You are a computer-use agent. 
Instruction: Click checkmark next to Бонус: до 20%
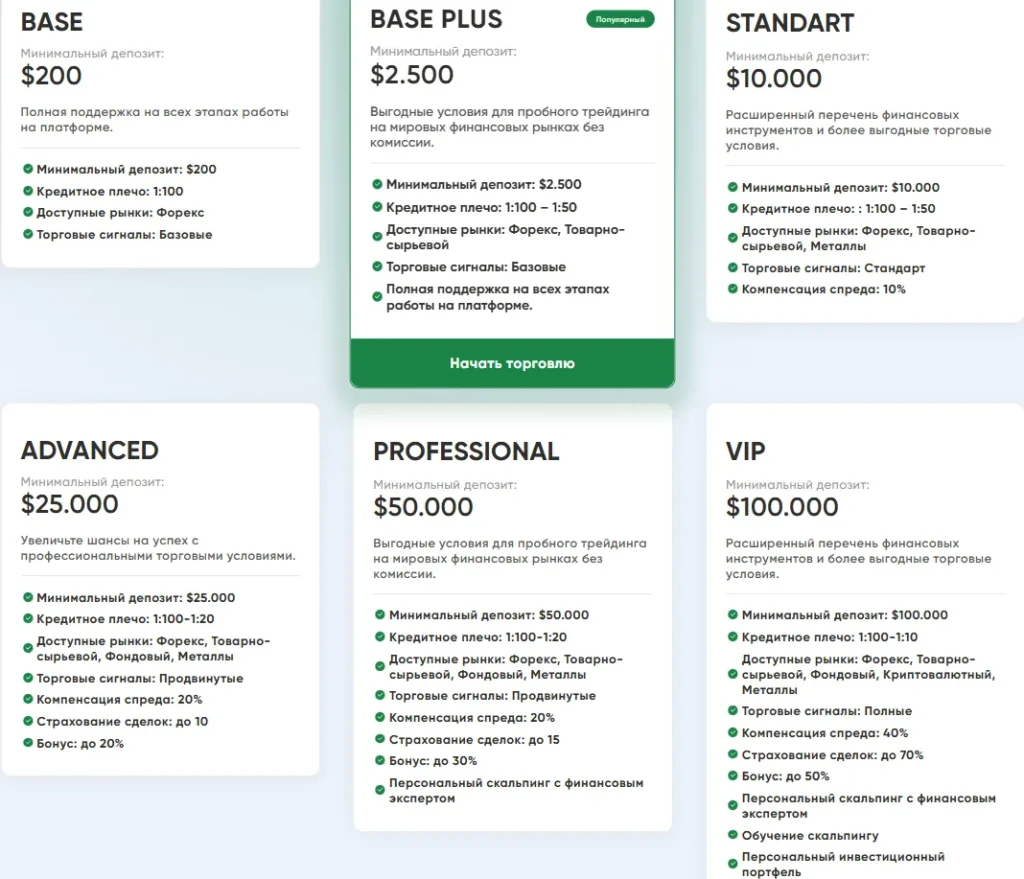28,743
